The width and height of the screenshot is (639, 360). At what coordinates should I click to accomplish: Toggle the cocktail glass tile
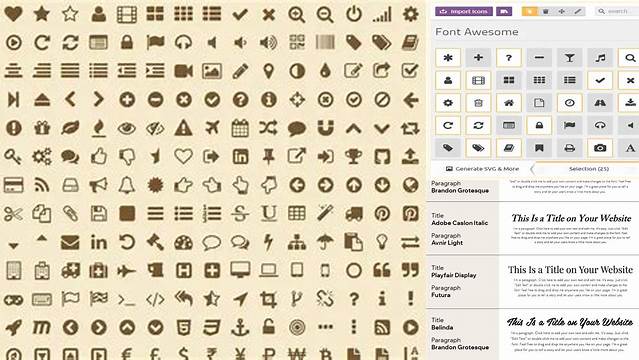click(570, 58)
